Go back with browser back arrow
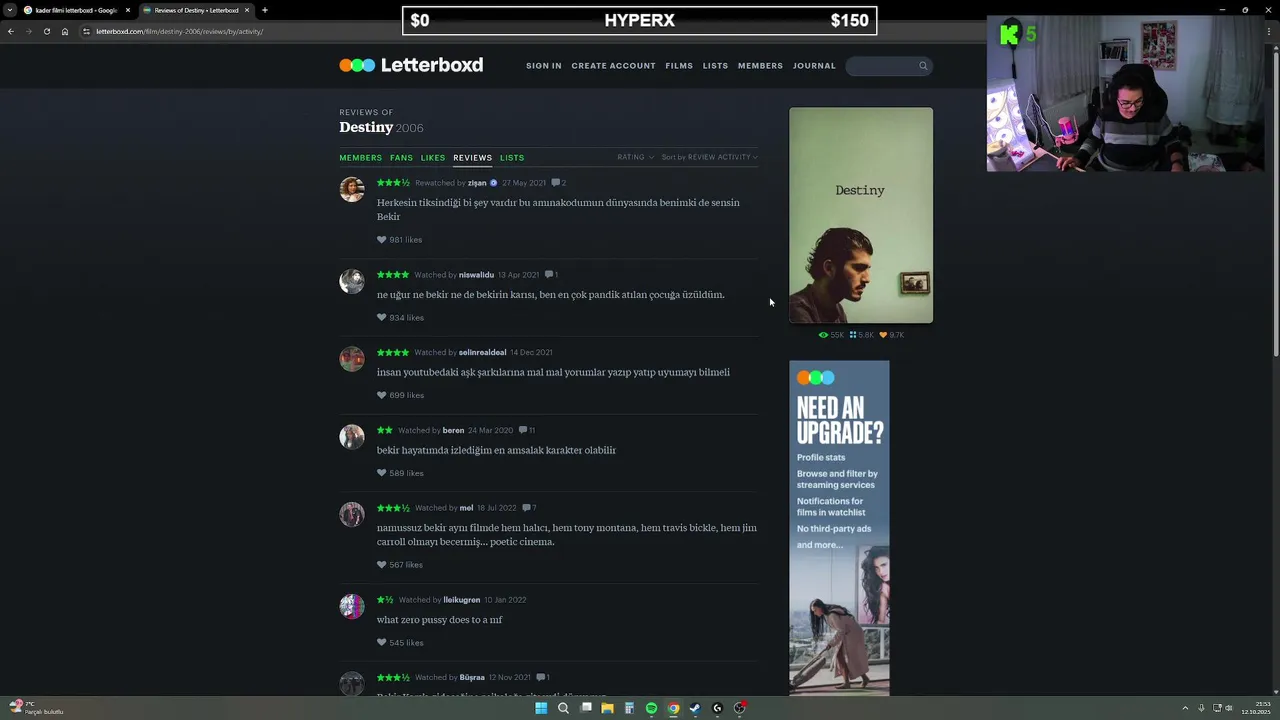Viewport: 1280px width, 720px height. tap(10, 31)
